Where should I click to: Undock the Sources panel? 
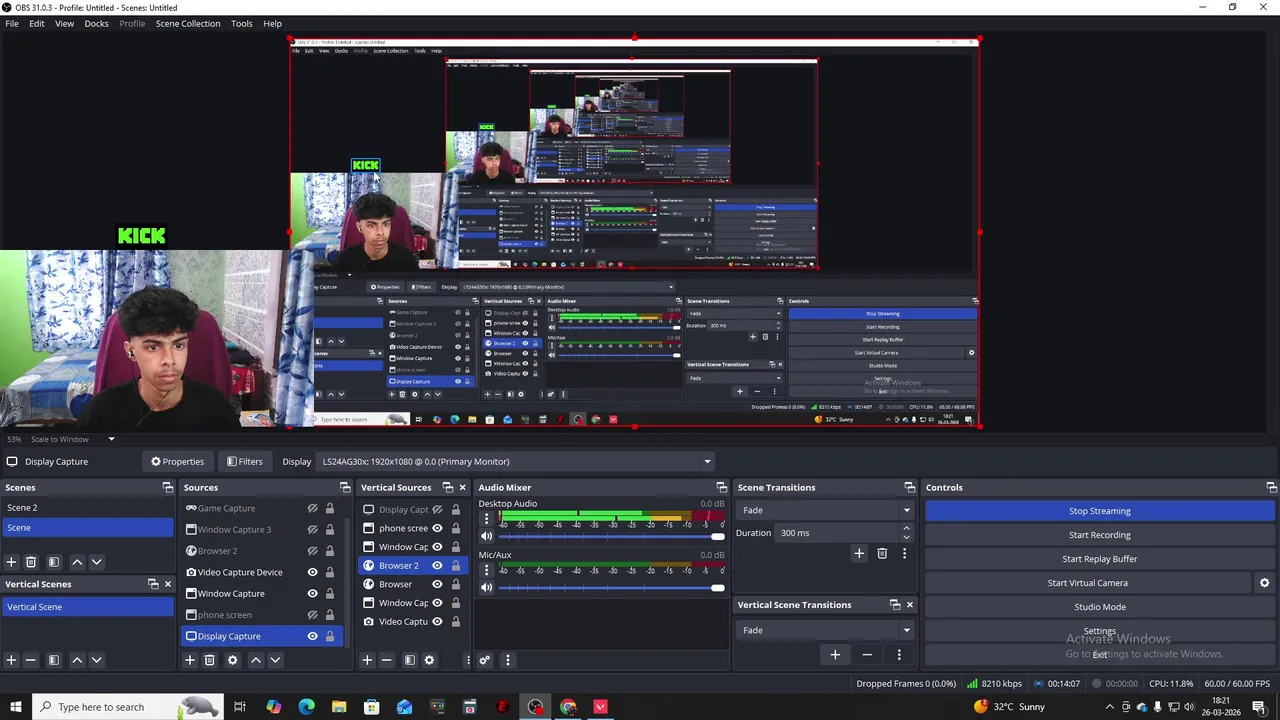(345, 488)
